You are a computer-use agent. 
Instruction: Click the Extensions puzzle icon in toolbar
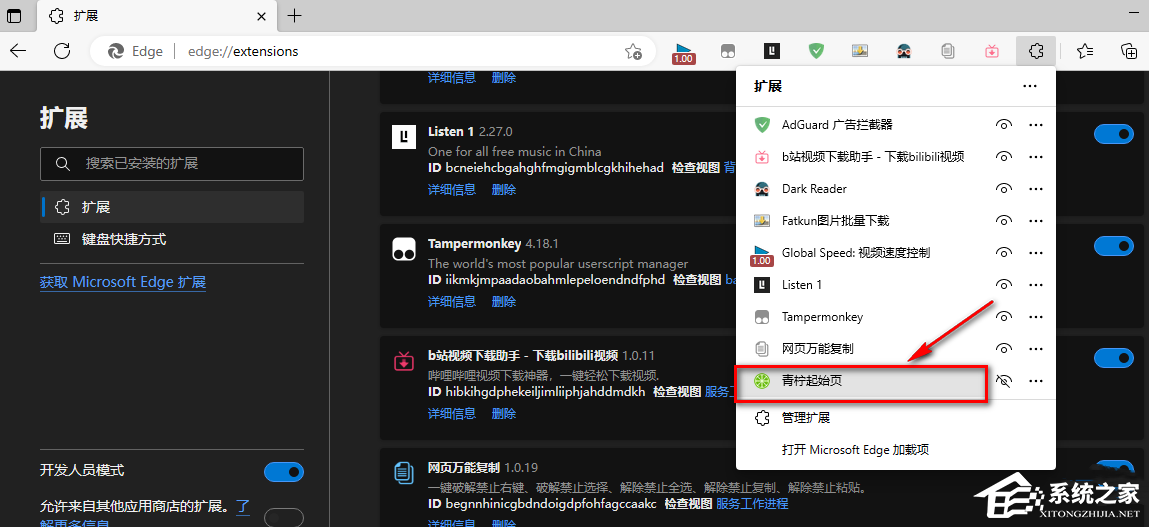pos(1036,51)
